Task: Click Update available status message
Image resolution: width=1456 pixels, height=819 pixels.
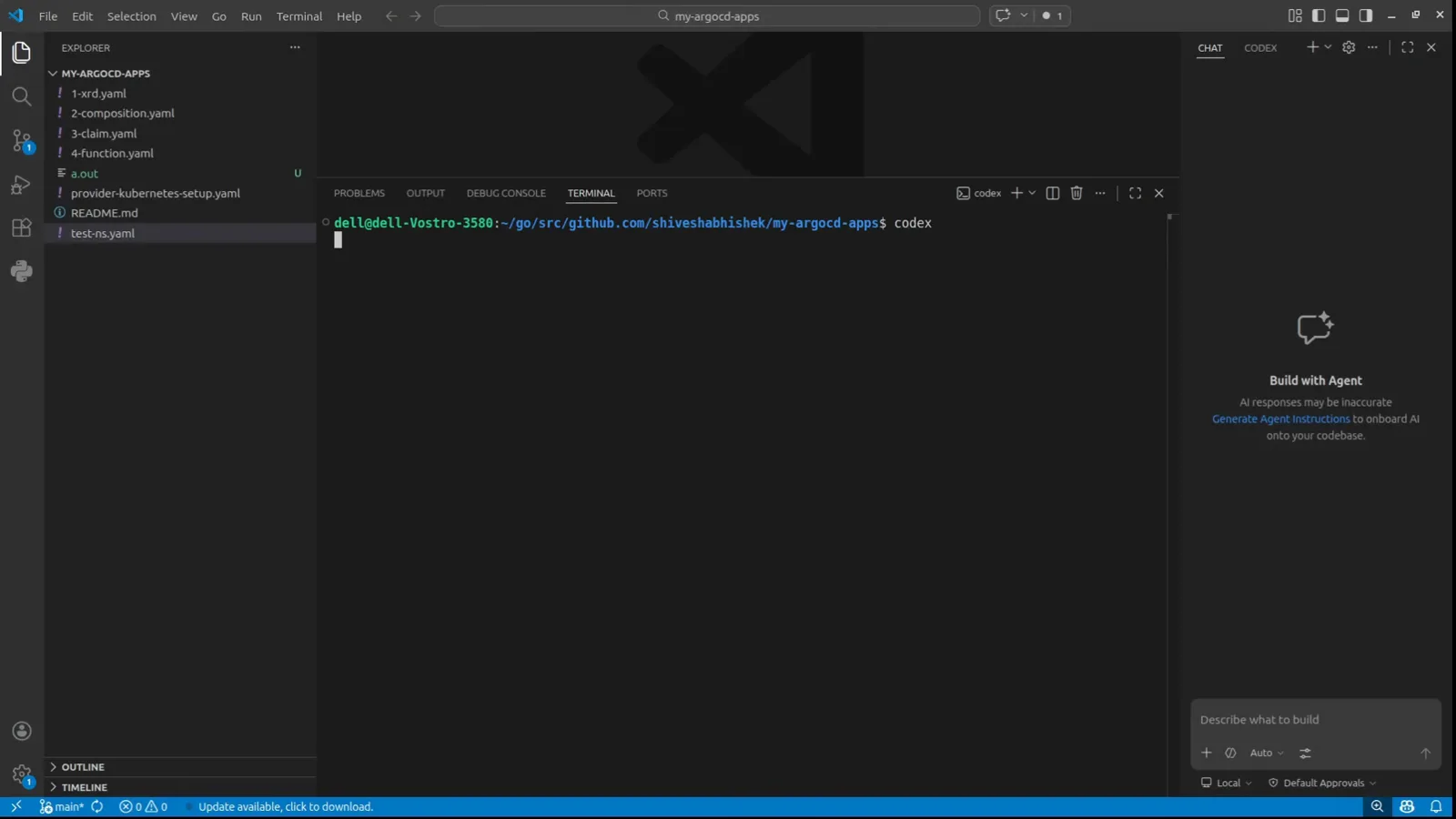Action: click(286, 806)
